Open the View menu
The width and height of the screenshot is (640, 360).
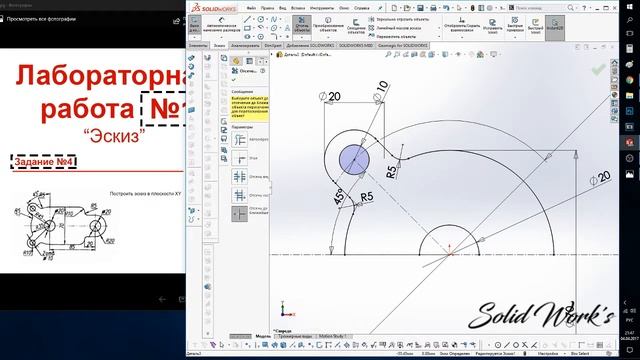pyautogui.click(x=282, y=8)
